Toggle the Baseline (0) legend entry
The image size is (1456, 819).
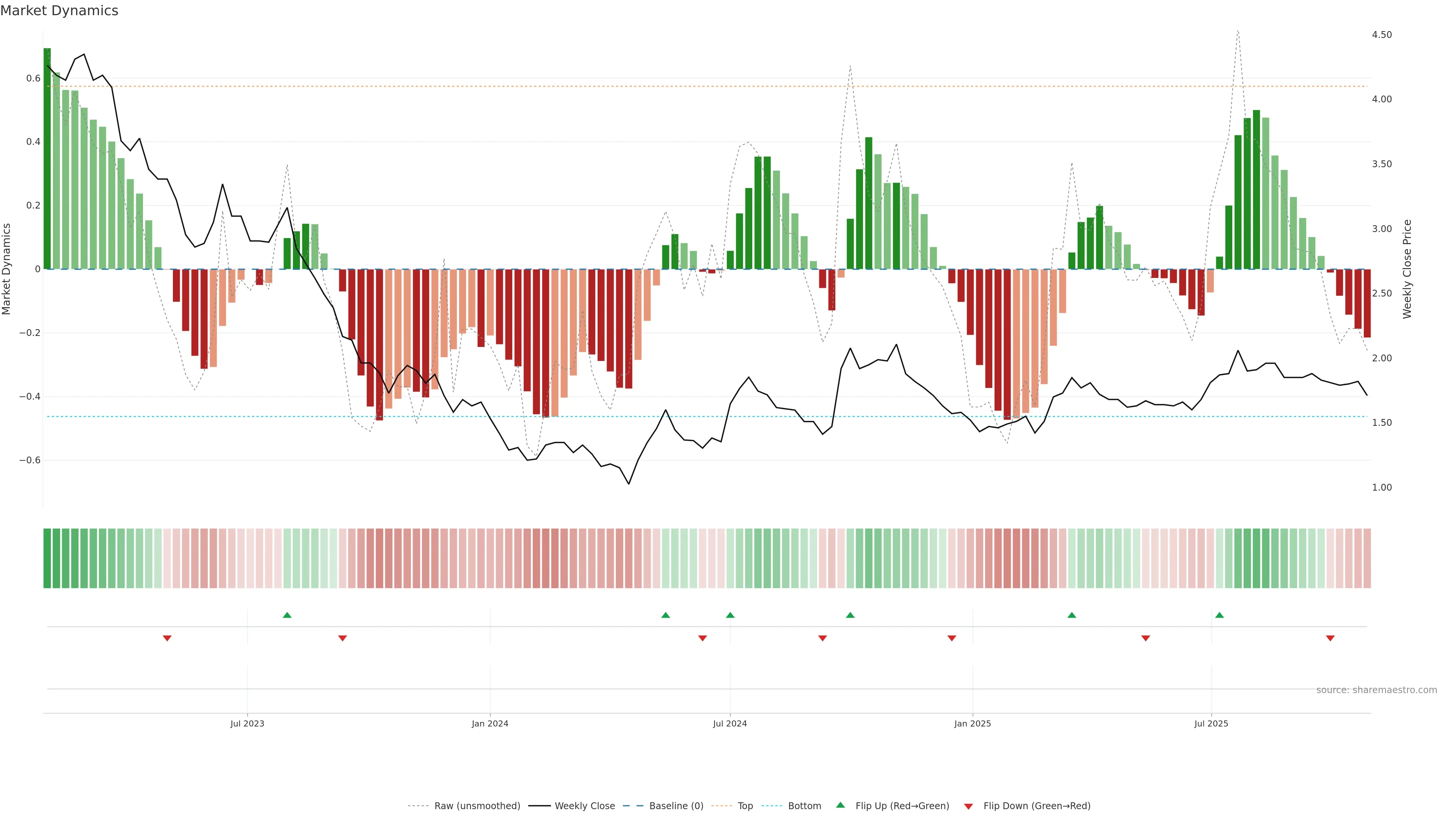[x=676, y=805]
